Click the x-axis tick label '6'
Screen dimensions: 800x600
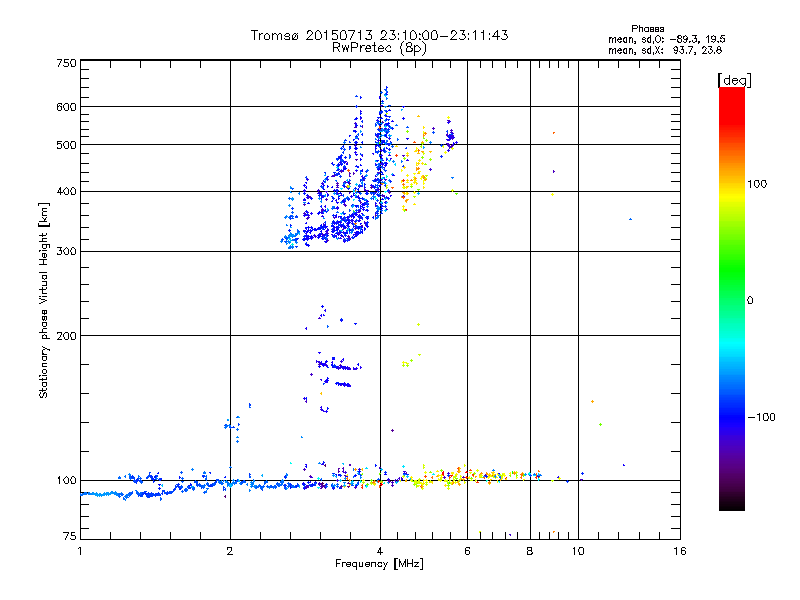[x=467, y=551]
